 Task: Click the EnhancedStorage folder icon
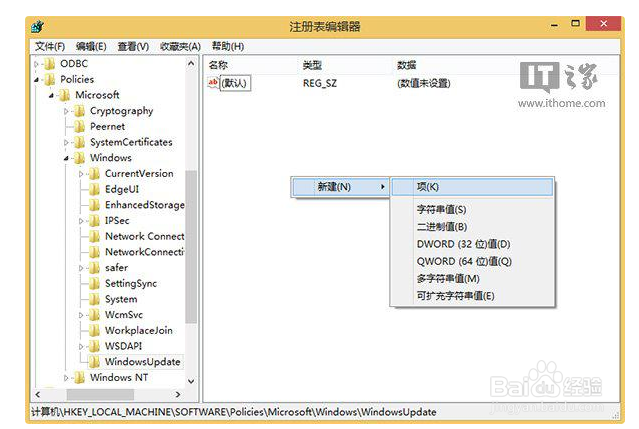coord(94,205)
